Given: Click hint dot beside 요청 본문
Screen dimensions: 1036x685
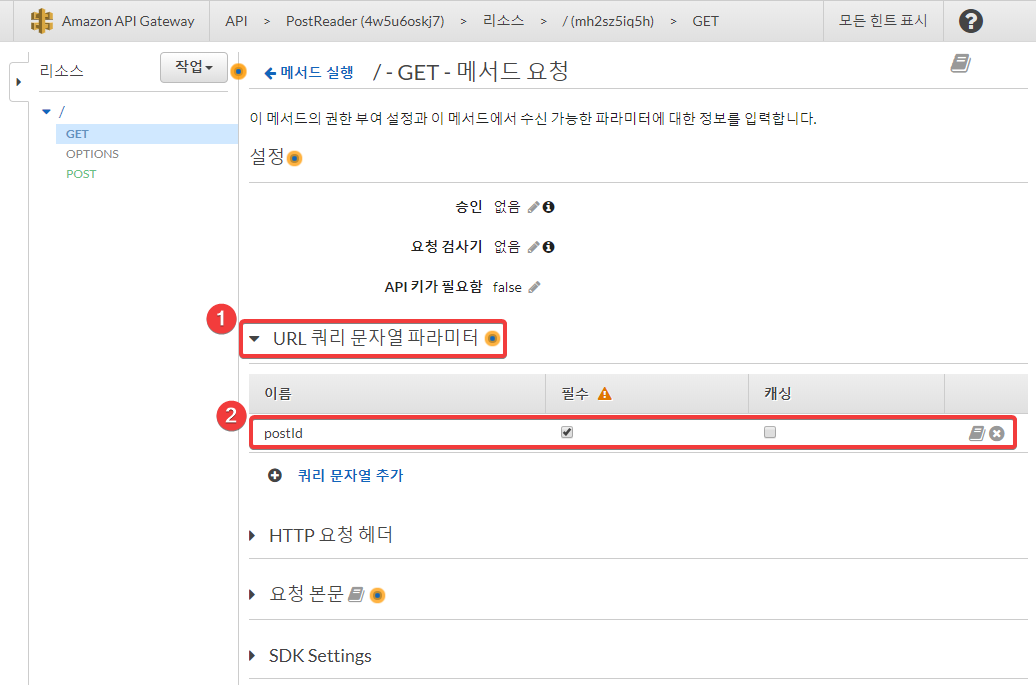Looking at the screenshot, I should point(377,596).
